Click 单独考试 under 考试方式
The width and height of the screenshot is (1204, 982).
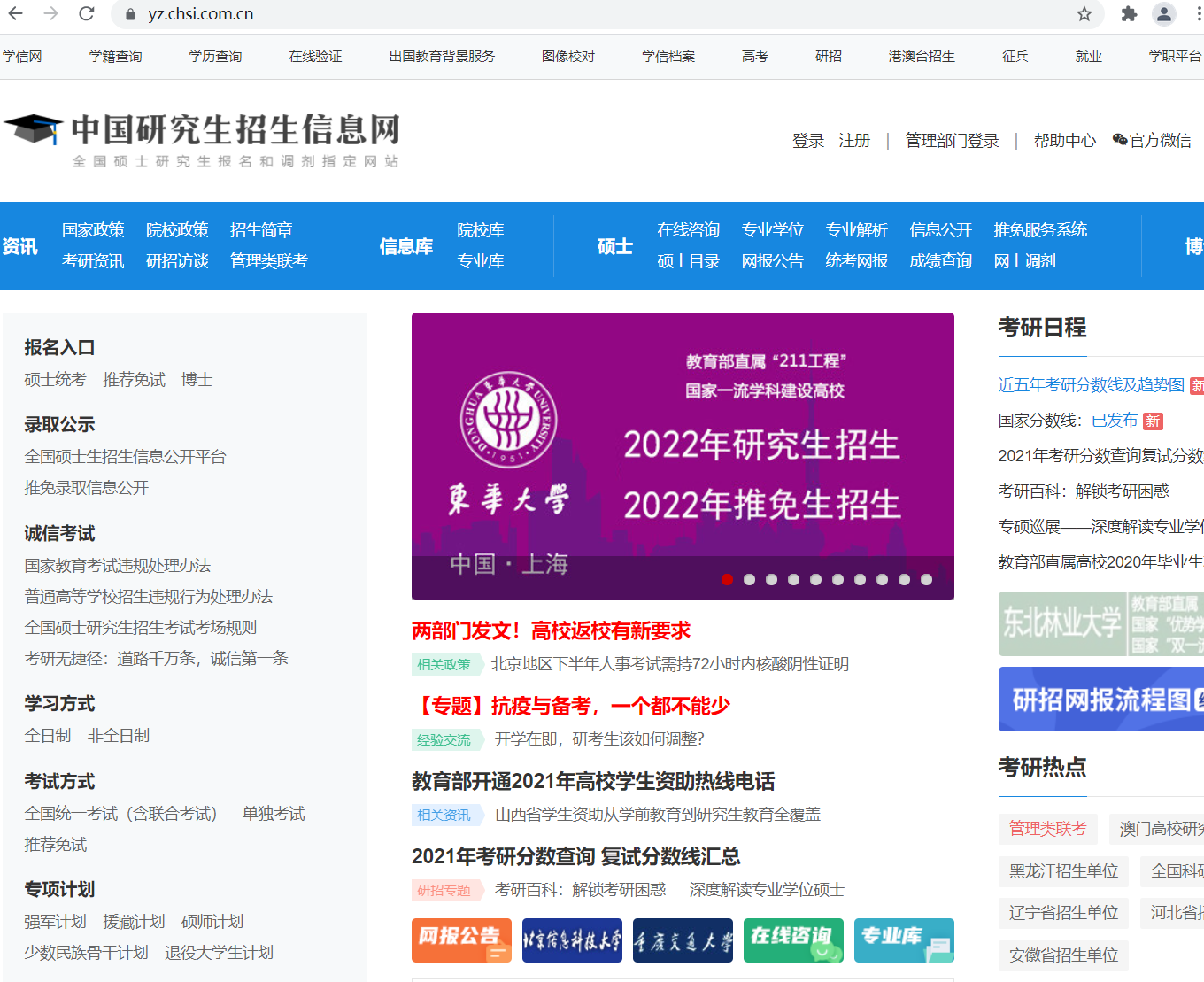click(x=274, y=814)
